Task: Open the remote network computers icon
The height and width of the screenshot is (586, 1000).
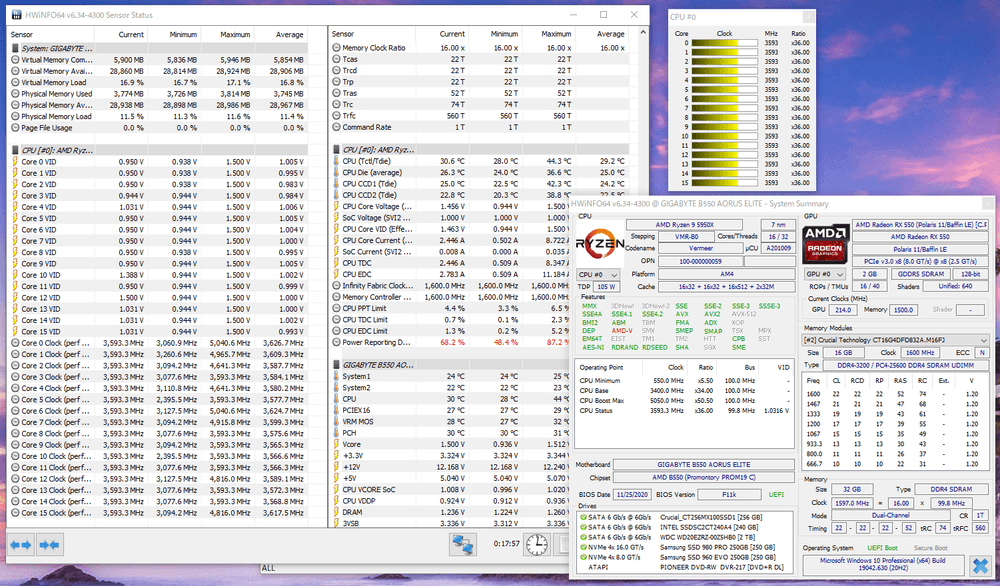Action: click(463, 544)
